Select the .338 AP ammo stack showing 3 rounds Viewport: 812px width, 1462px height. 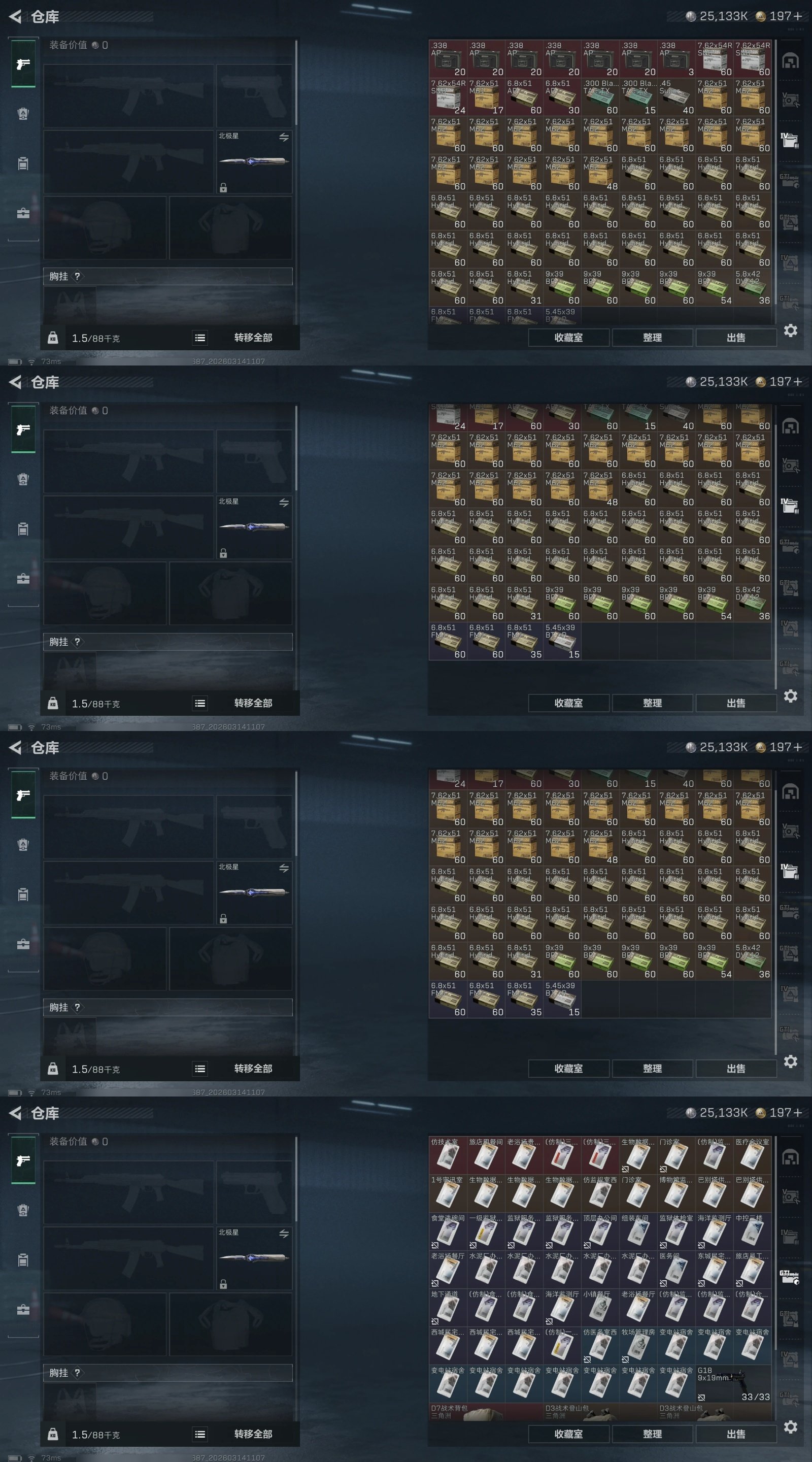[676, 59]
